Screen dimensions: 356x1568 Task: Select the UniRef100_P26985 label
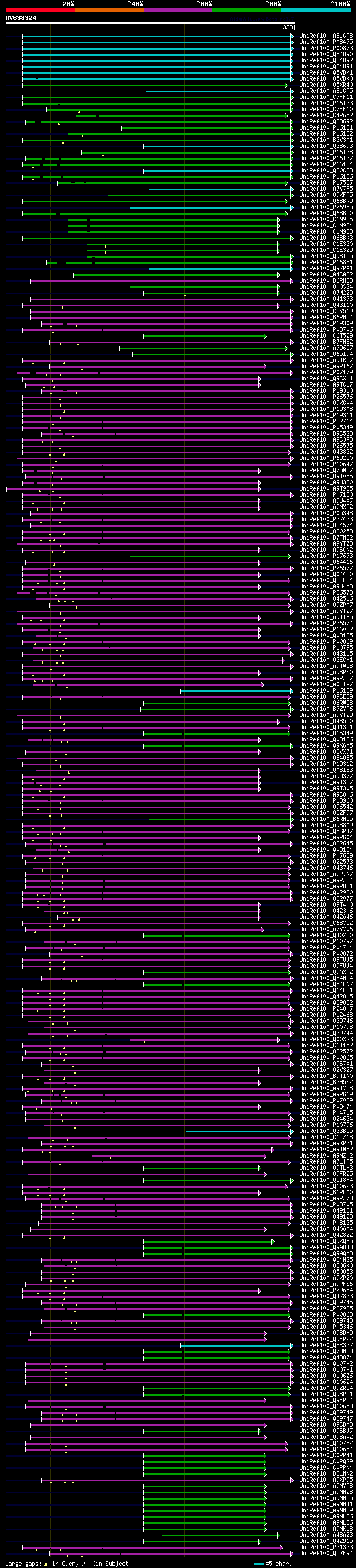[326, 207]
